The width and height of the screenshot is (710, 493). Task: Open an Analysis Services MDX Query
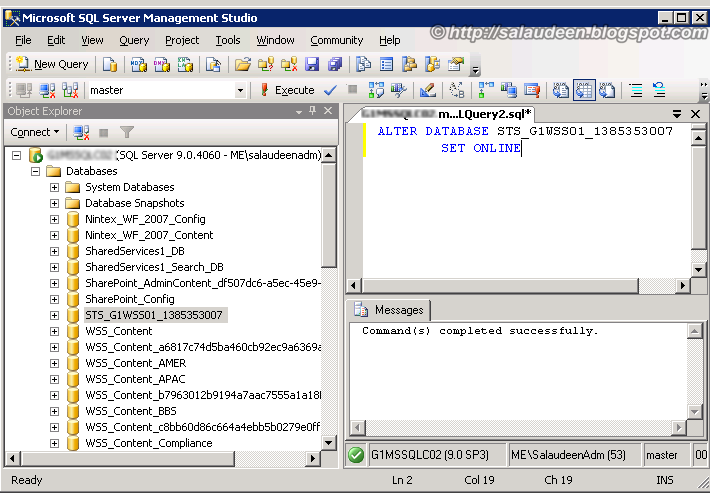139,65
